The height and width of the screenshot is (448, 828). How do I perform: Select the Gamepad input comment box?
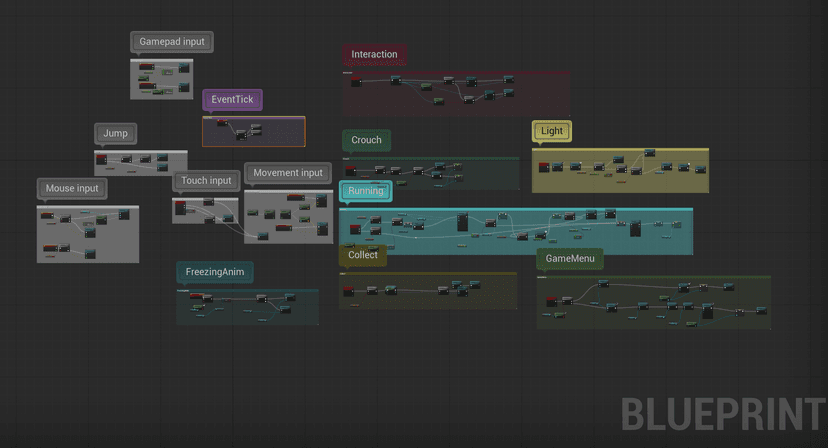[171, 42]
